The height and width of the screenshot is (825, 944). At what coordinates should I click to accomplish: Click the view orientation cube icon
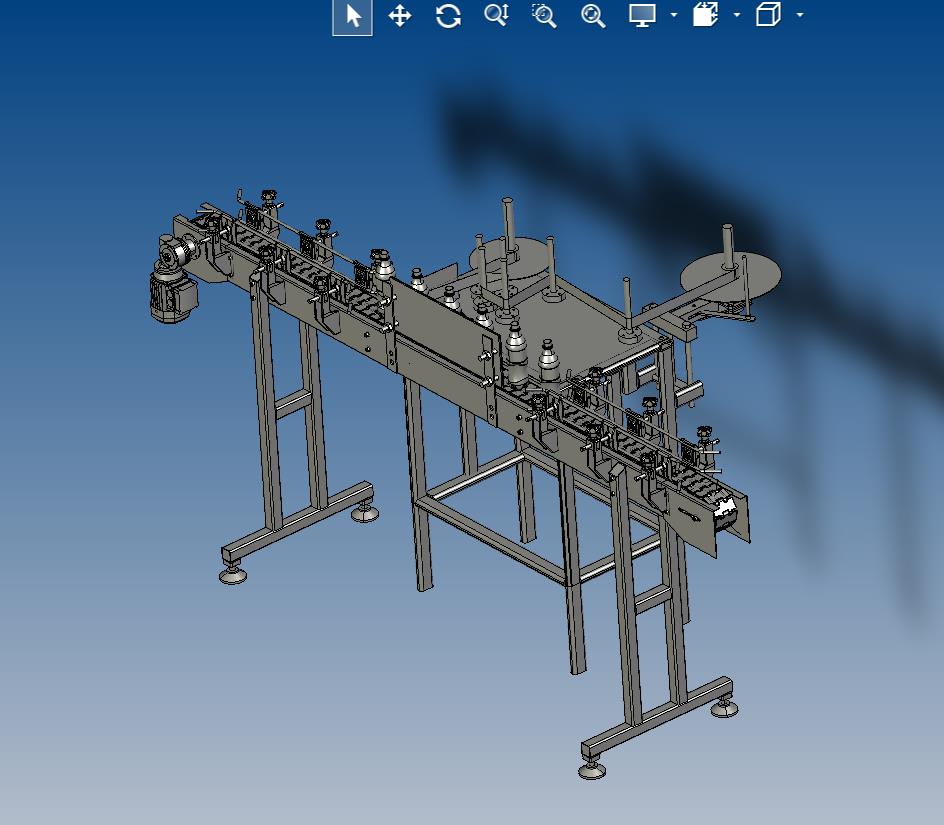pyautogui.click(x=768, y=14)
